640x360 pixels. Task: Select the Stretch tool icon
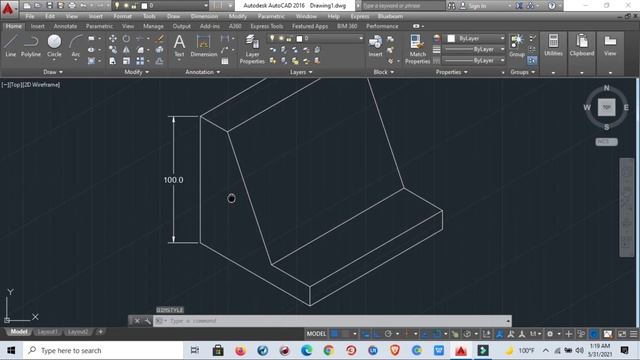(113, 61)
